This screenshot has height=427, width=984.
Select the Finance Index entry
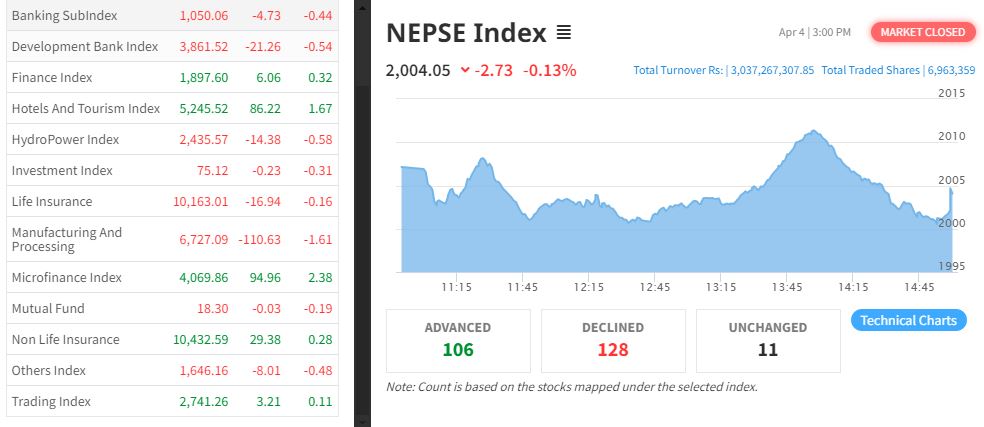(x=52, y=78)
